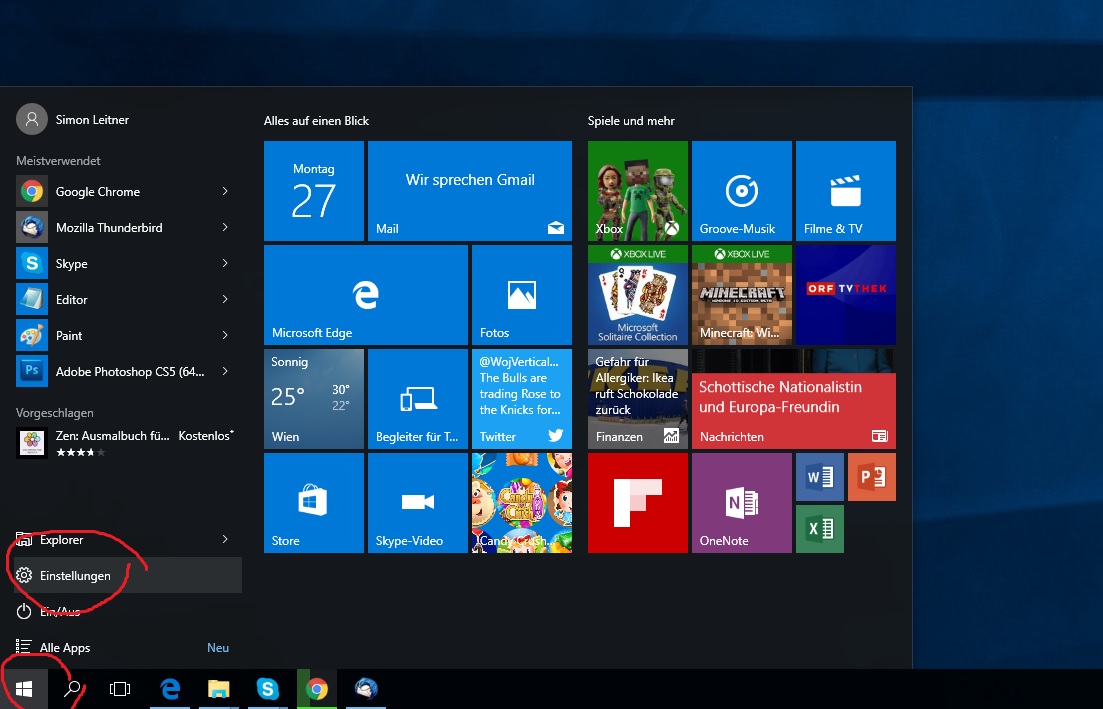Click the Spiele und mehr group title

631,121
